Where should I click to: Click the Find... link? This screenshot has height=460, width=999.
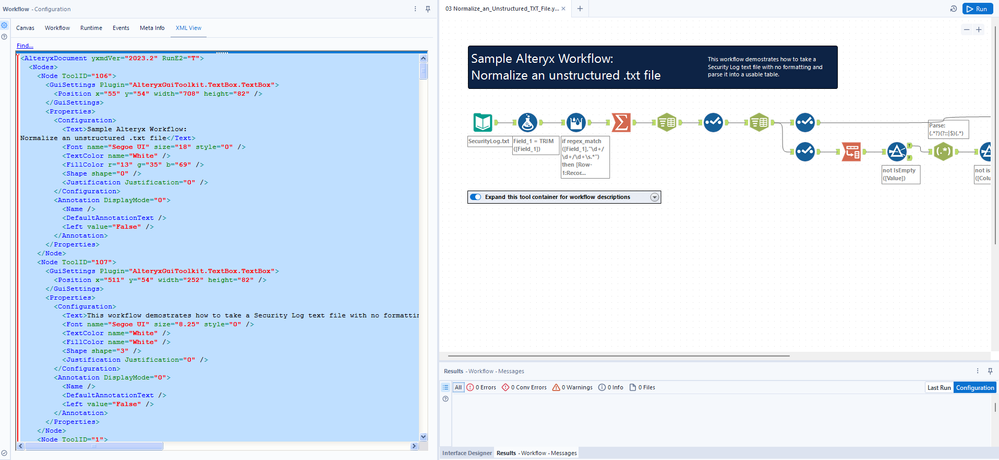pyautogui.click(x=25, y=45)
